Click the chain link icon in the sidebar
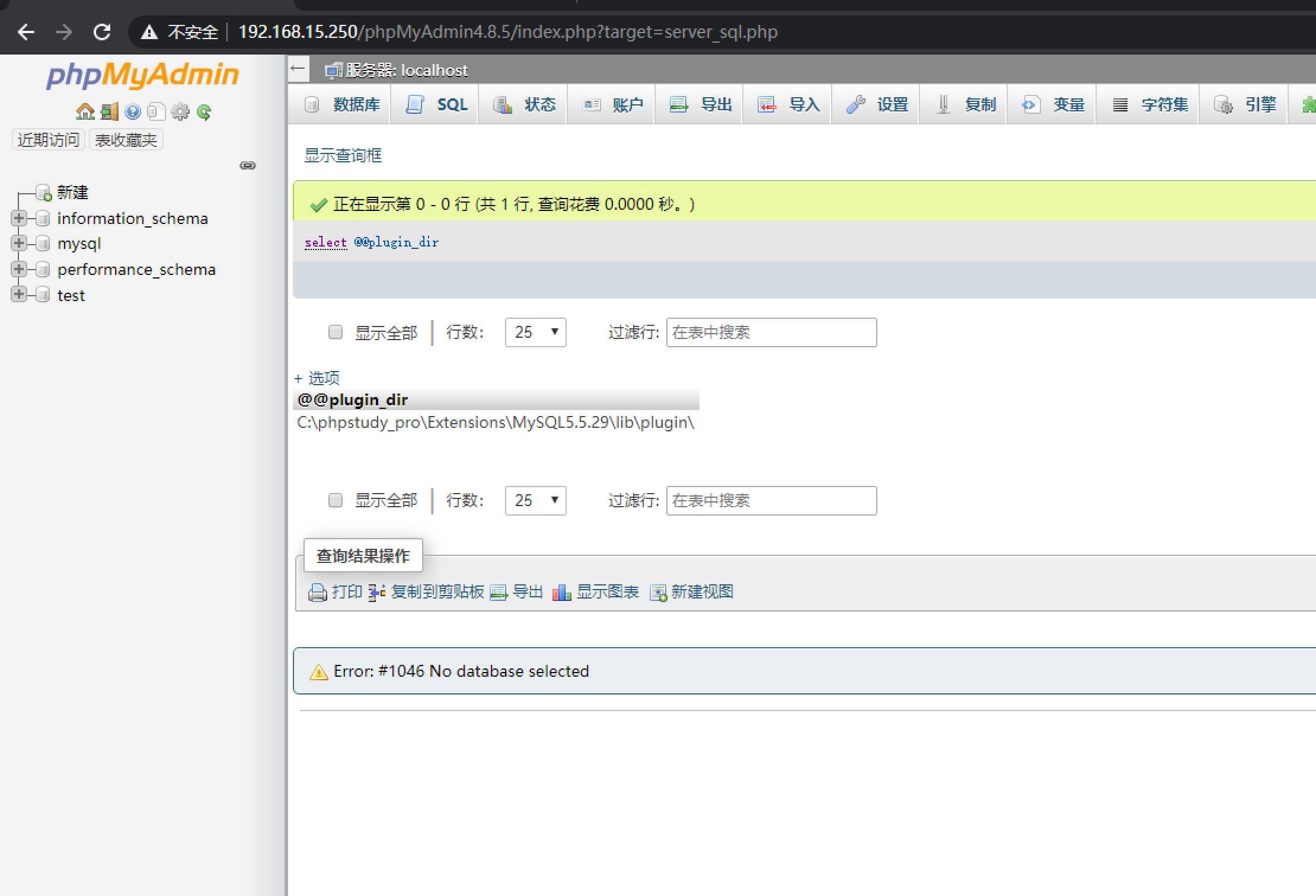The height and width of the screenshot is (896, 1316). pyautogui.click(x=248, y=165)
